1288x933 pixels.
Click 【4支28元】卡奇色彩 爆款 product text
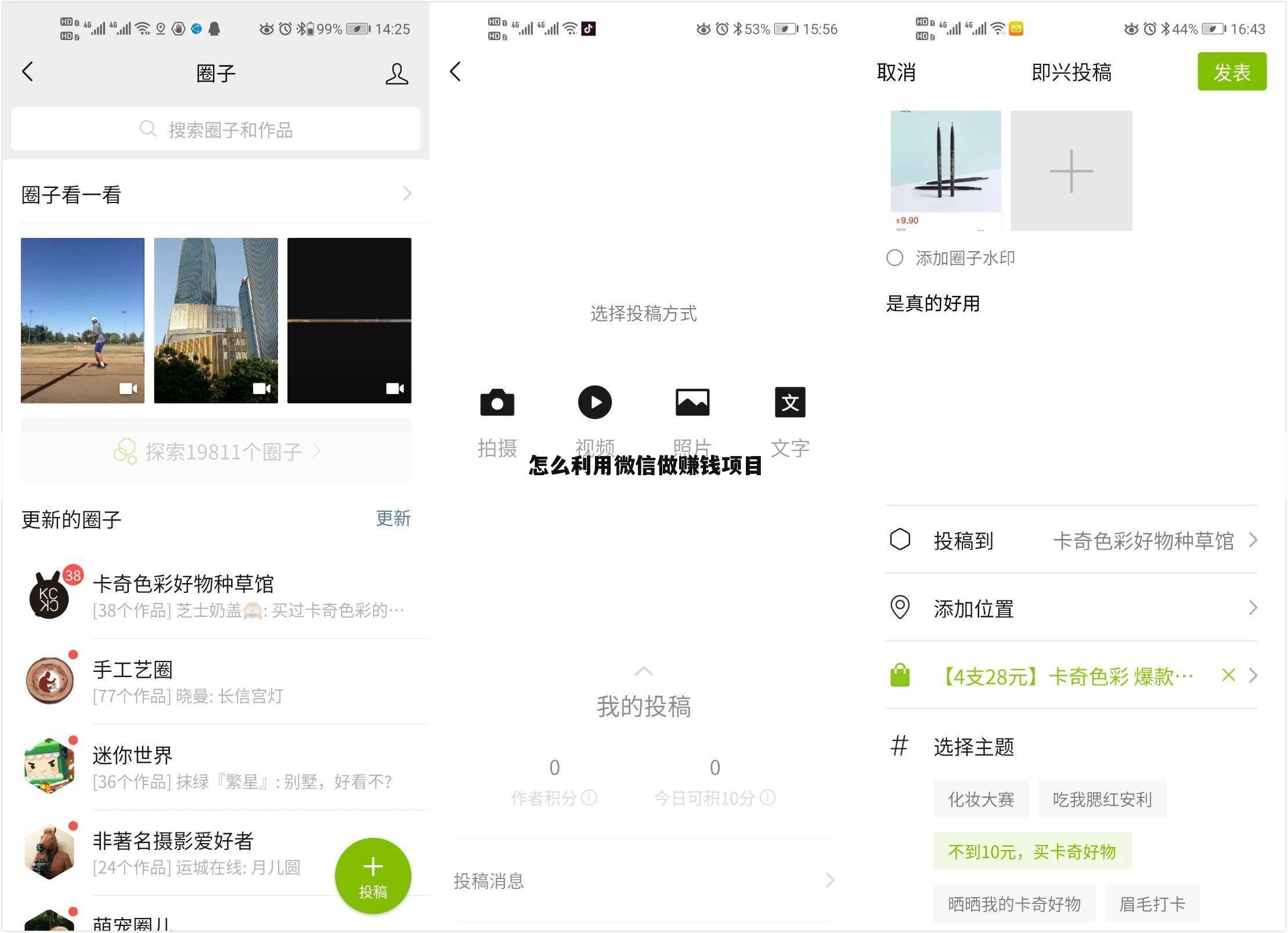(1066, 676)
